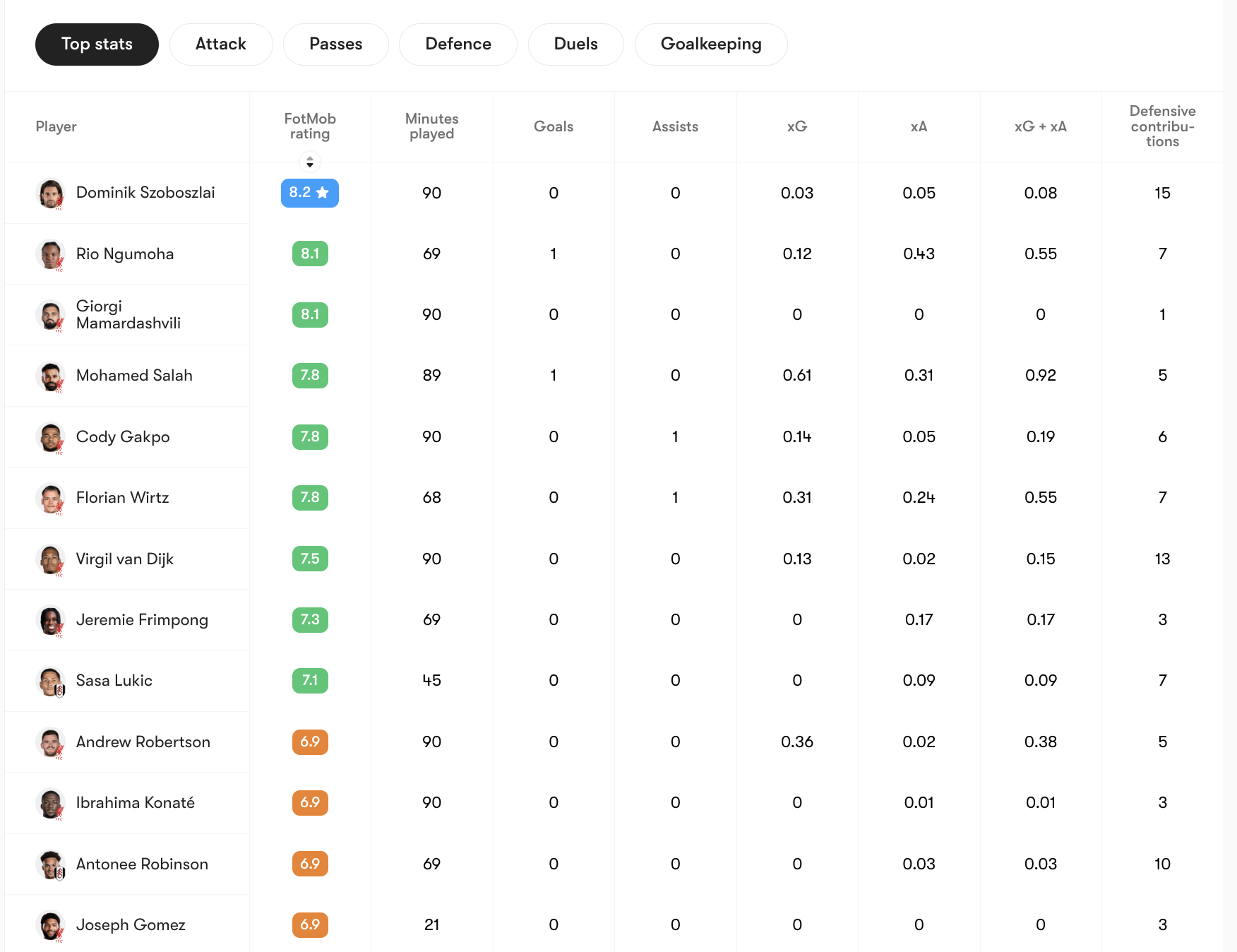The width and height of the screenshot is (1237, 952).
Task: Click Rio Ngumoha's player photo
Action: (51, 254)
